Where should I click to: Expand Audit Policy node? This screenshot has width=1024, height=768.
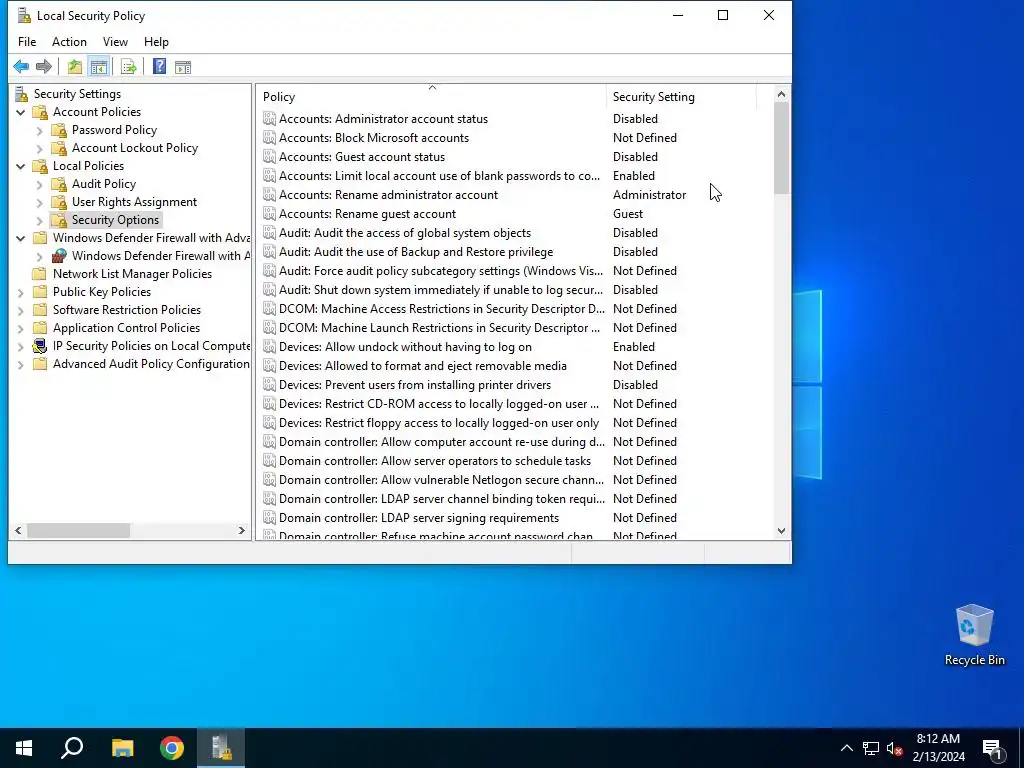[39, 184]
